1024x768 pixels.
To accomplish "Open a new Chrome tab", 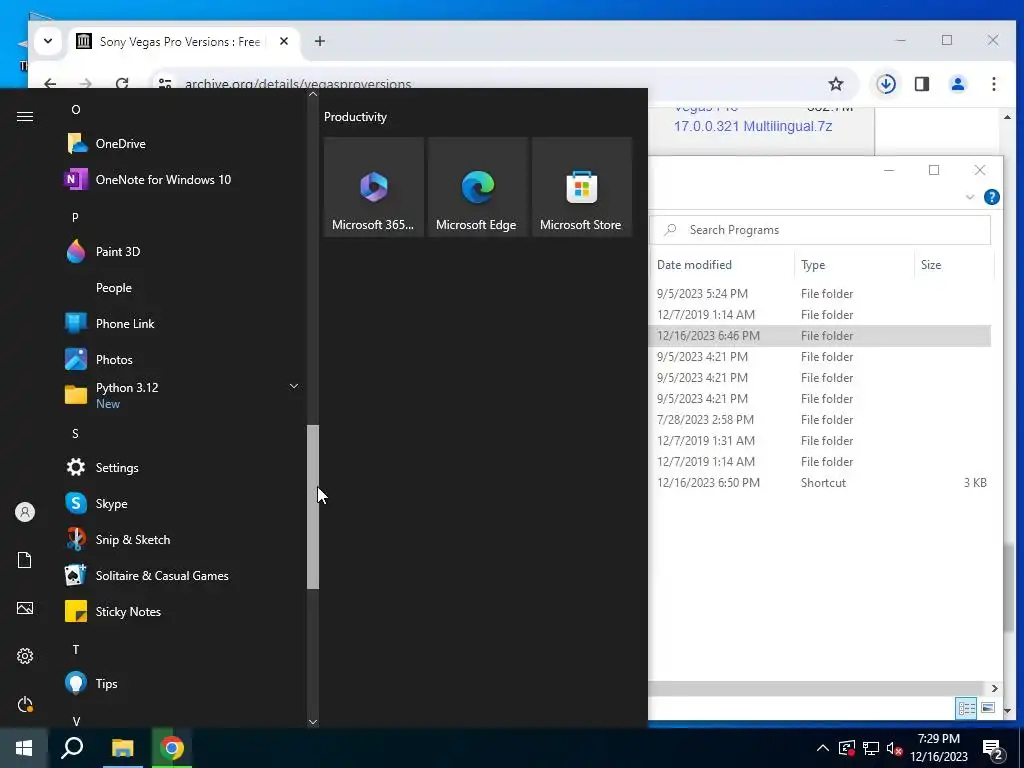I will click(319, 41).
